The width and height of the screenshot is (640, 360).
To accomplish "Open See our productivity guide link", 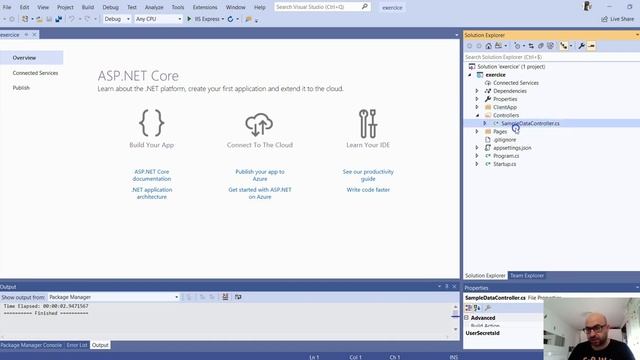I will pos(368,175).
